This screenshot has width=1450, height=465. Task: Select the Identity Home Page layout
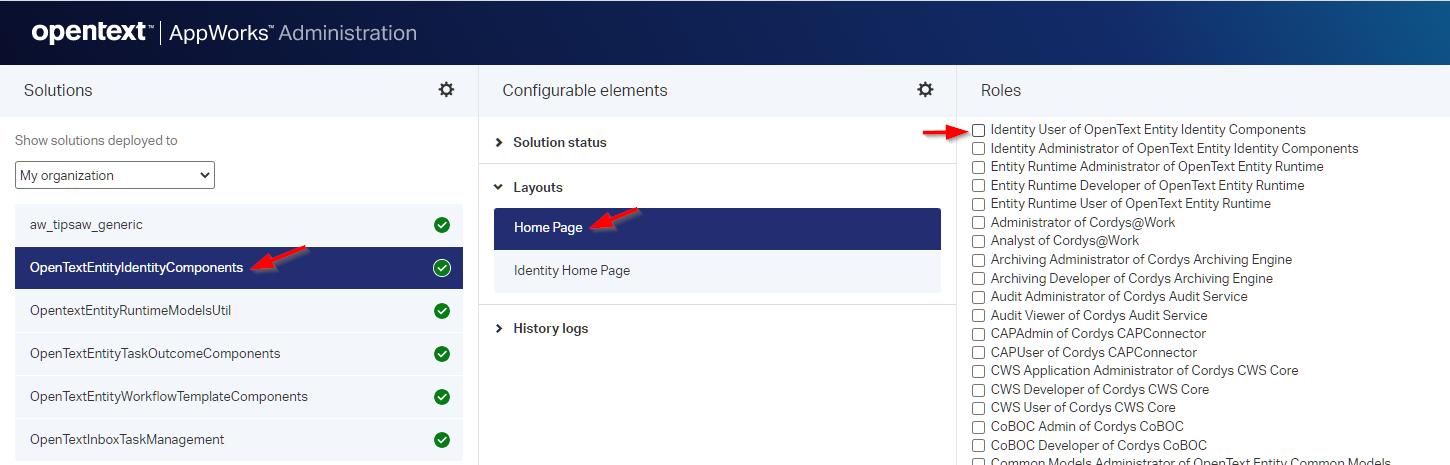click(x=571, y=271)
